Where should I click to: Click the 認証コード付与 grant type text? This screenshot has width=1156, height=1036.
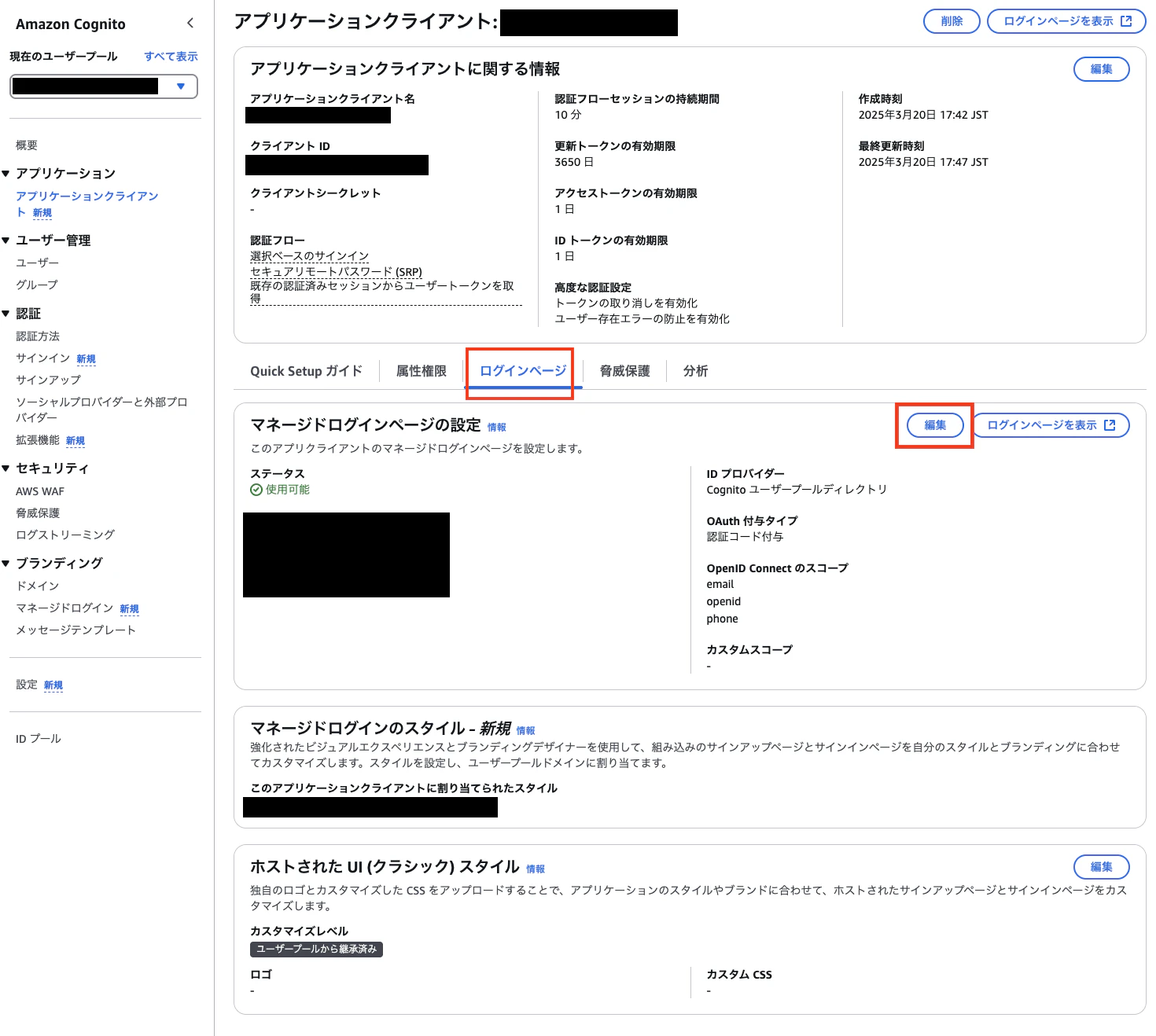click(x=745, y=537)
